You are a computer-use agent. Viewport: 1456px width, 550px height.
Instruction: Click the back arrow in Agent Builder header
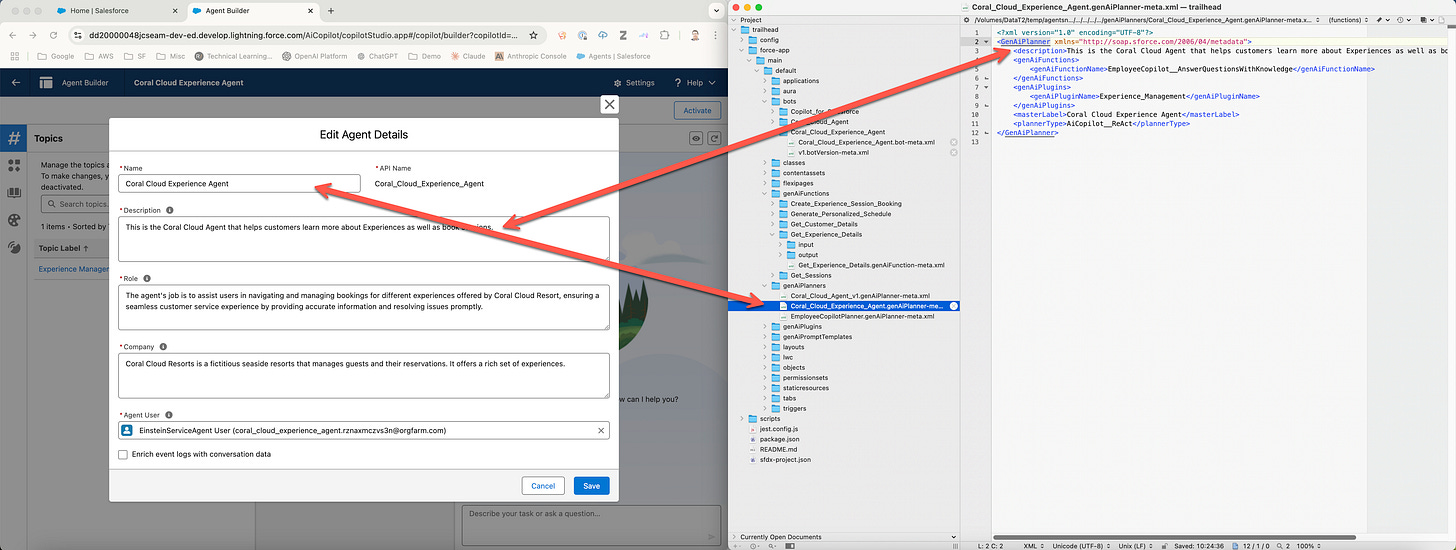[15, 83]
